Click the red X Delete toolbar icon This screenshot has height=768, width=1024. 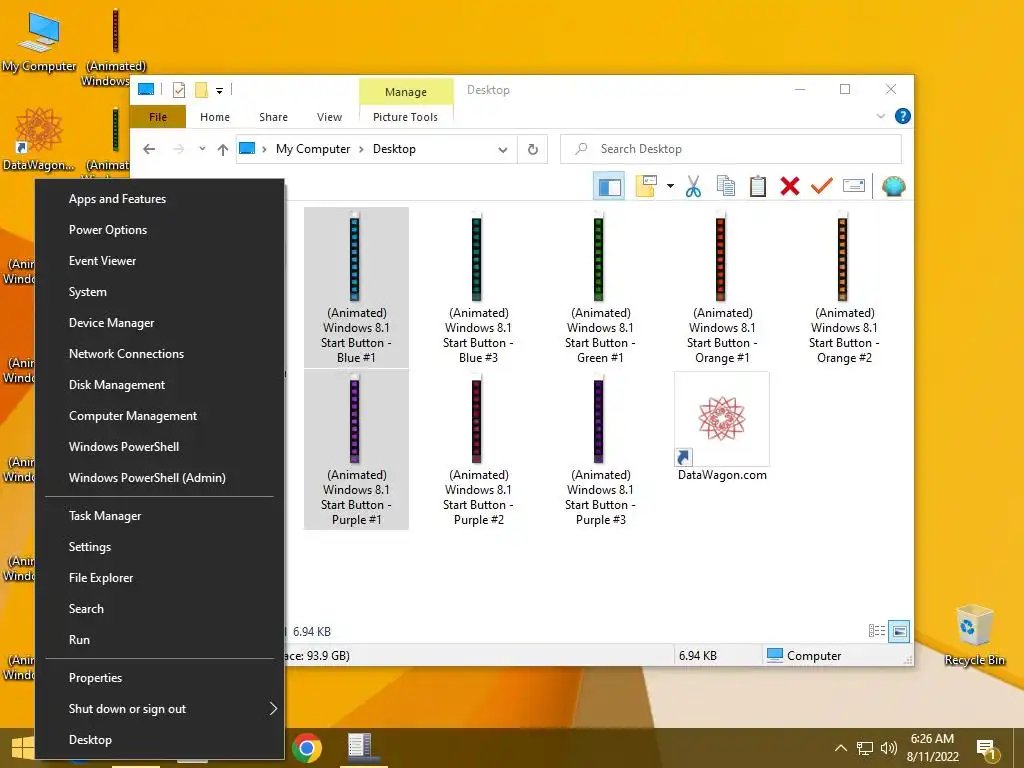pos(790,187)
